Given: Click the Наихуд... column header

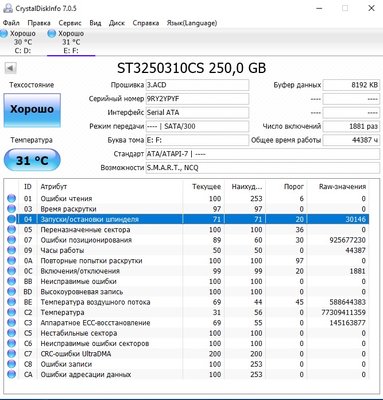Looking at the screenshot, I should pyautogui.click(x=247, y=187).
